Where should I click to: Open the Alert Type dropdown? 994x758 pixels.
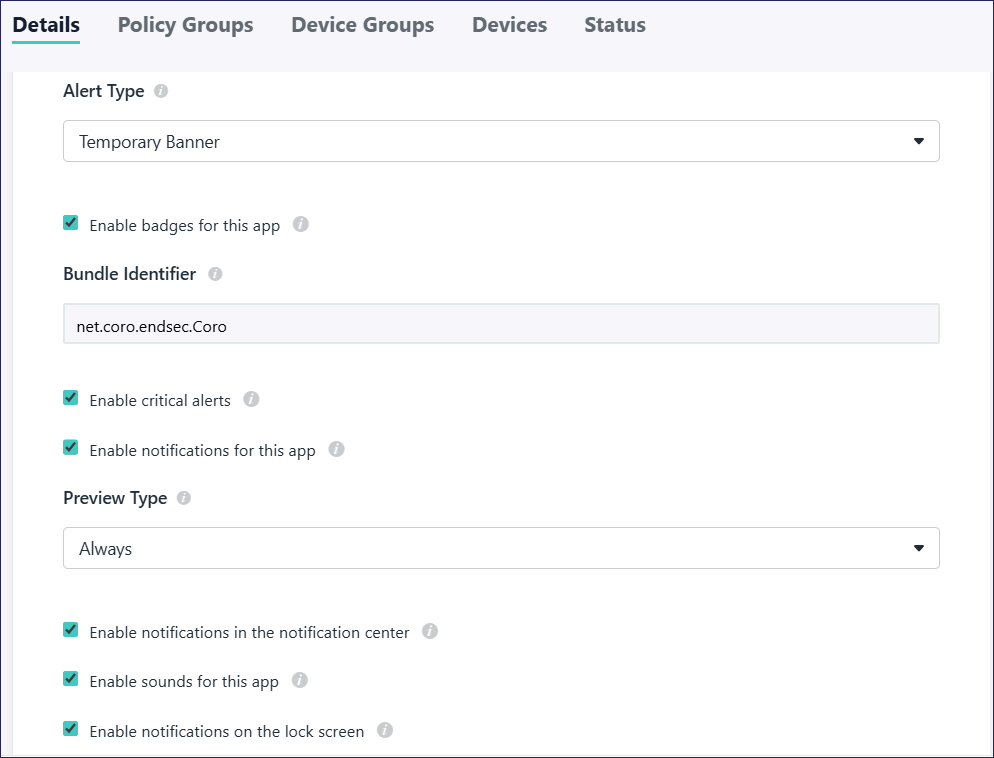[501, 142]
